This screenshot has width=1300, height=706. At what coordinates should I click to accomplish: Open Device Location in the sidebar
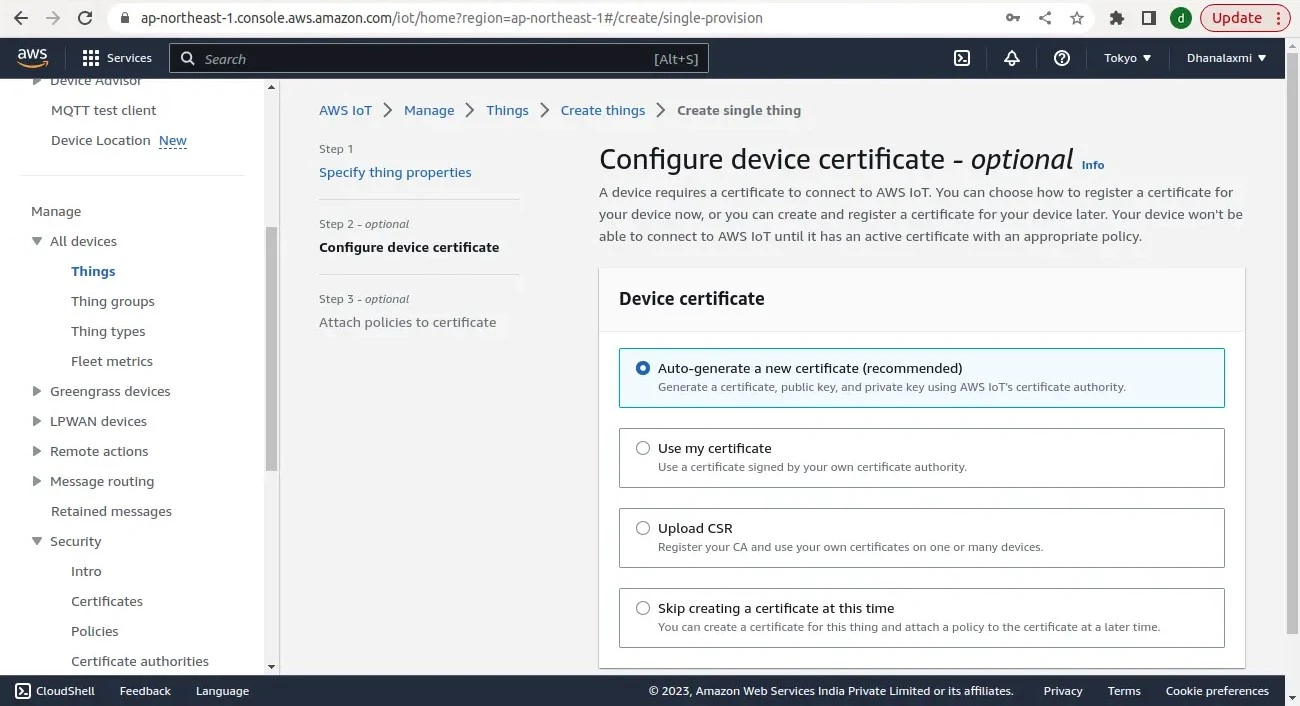pos(101,140)
